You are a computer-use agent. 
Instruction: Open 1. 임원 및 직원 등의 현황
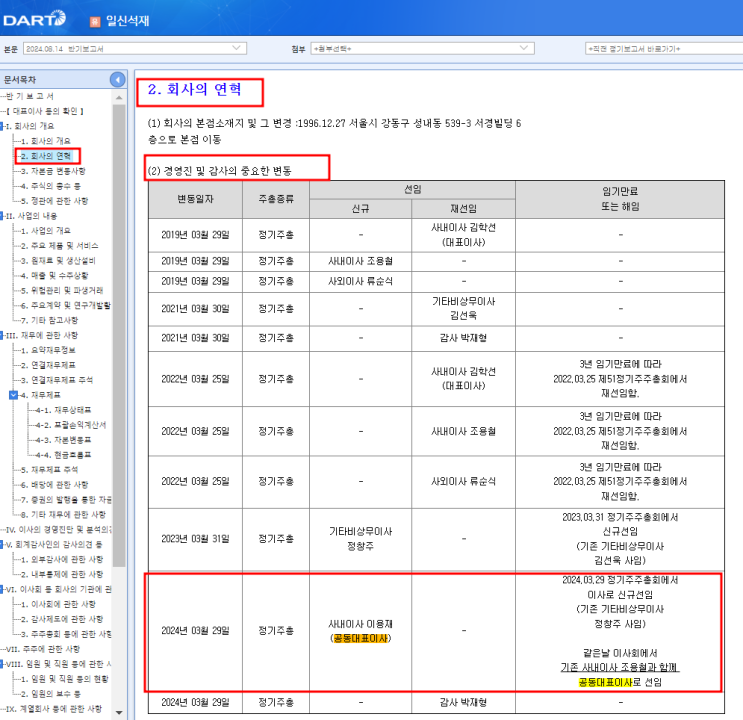(x=64, y=679)
